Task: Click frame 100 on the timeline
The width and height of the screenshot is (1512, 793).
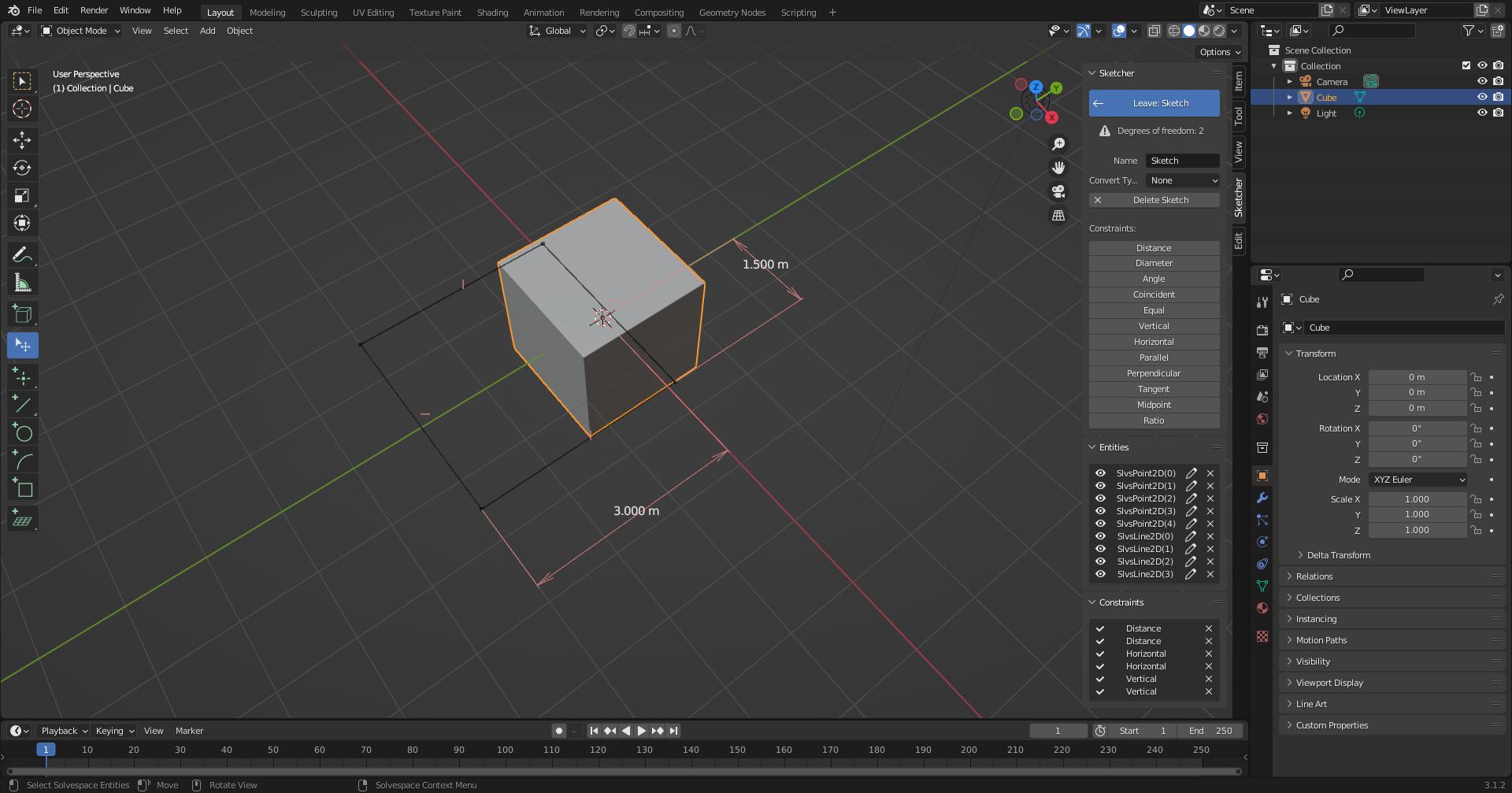Action: (x=505, y=750)
